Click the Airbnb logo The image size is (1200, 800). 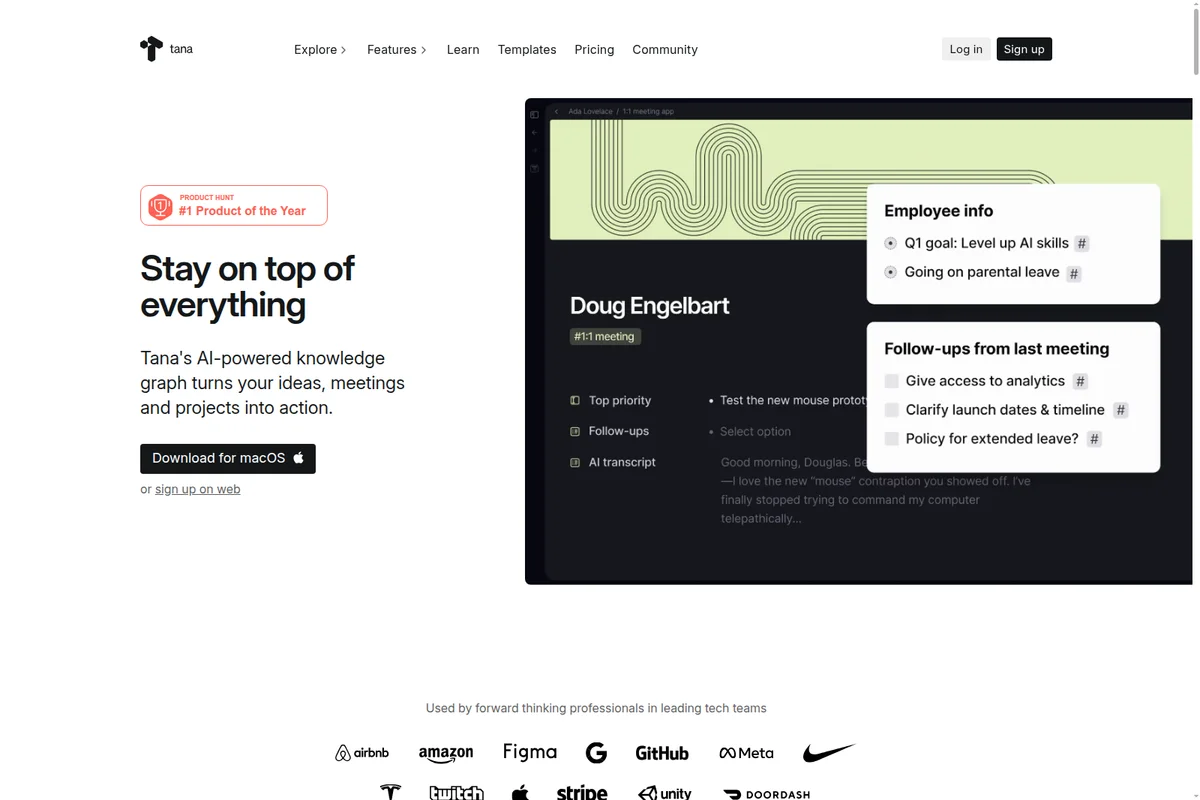(362, 753)
